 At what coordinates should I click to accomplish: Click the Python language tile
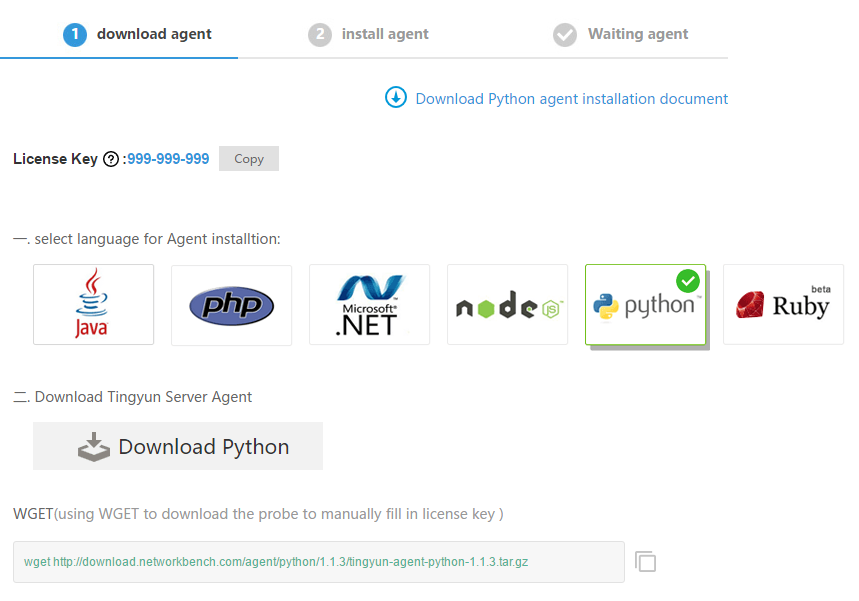pyautogui.click(x=645, y=306)
